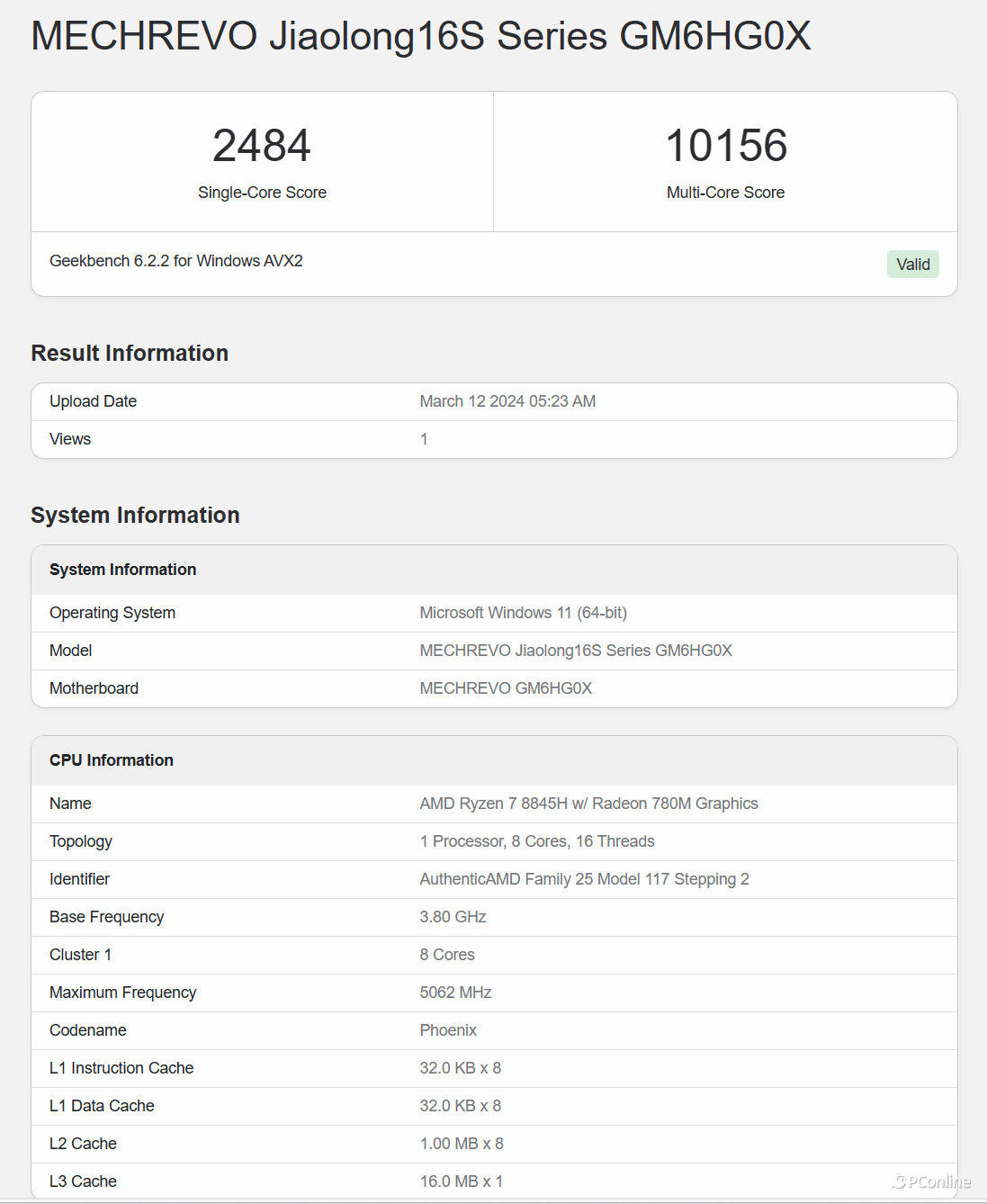Viewport: 987px width, 1204px height.
Task: Click the CPU Information table header
Action: click(x=112, y=760)
